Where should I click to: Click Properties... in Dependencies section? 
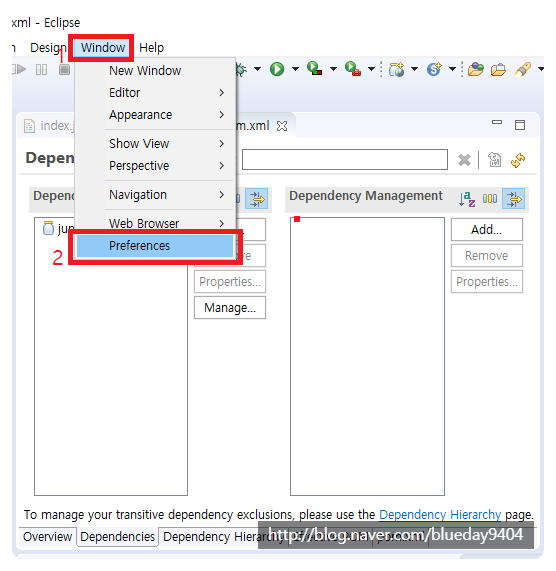(x=230, y=281)
